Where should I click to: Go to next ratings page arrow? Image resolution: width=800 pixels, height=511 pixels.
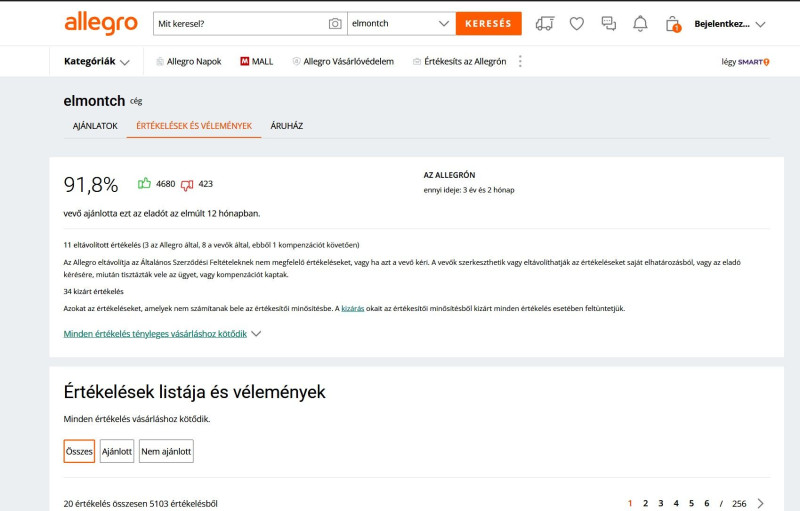coord(761,503)
